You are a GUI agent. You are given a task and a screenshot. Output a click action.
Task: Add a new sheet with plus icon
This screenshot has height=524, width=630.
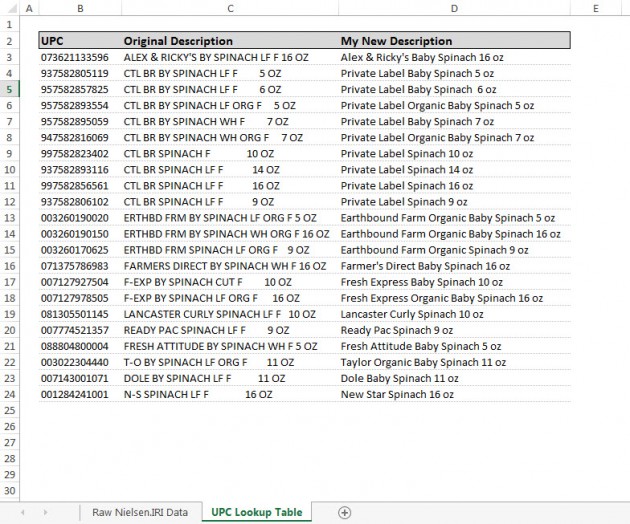pyautogui.click(x=344, y=512)
